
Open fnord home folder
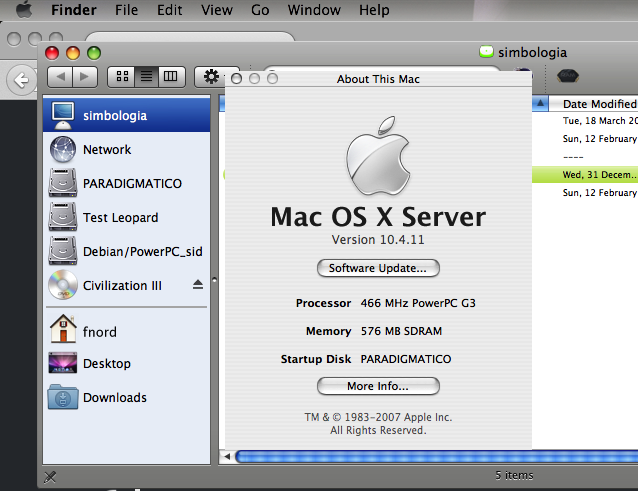click(127, 332)
